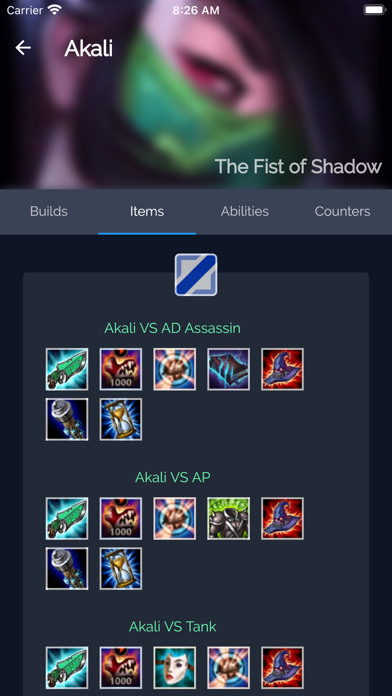Viewport: 392px width, 696px height.
Task: Select Void Staff item in VS AD Assassin
Action: (x=67, y=419)
